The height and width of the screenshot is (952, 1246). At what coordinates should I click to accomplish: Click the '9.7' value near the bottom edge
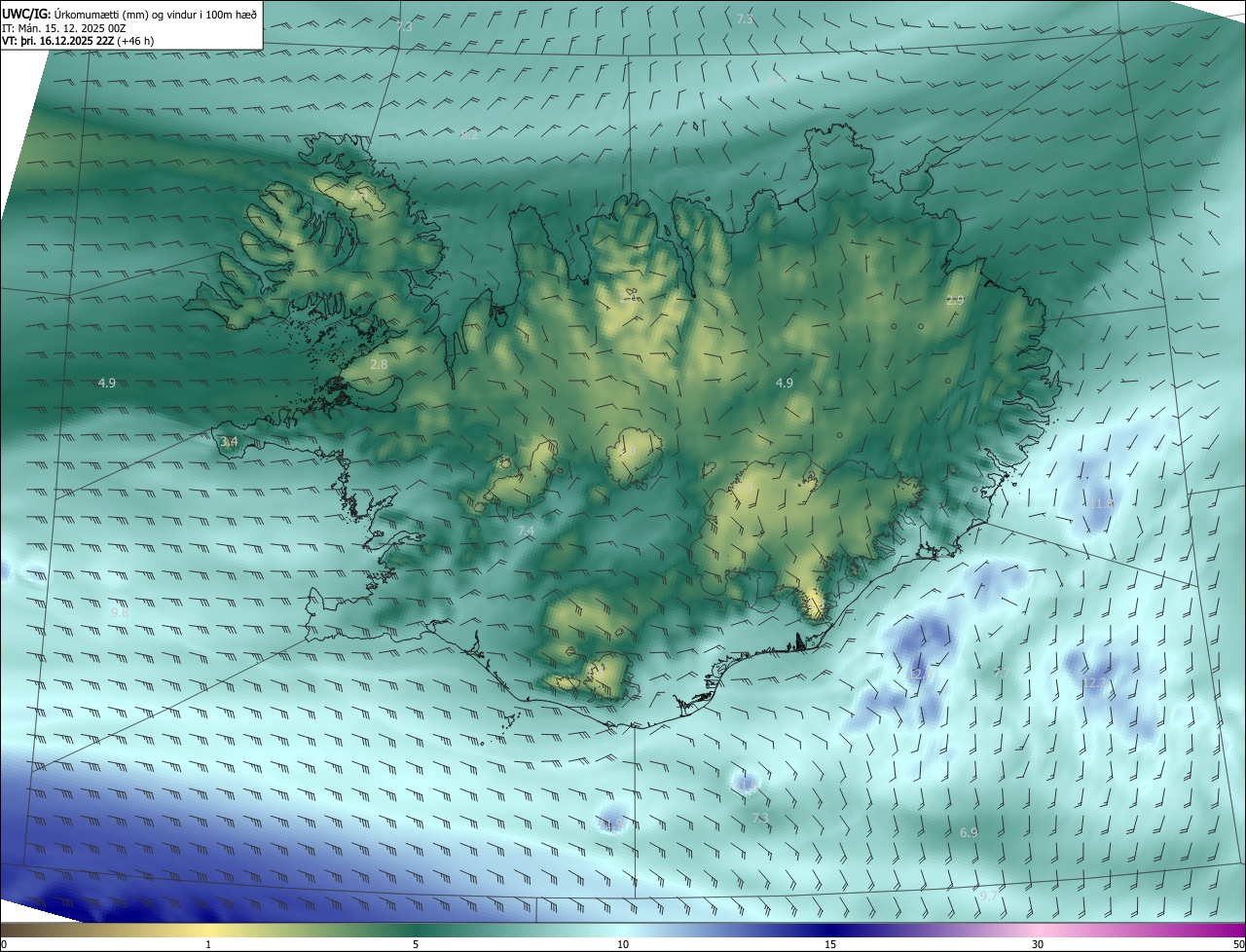click(x=988, y=896)
